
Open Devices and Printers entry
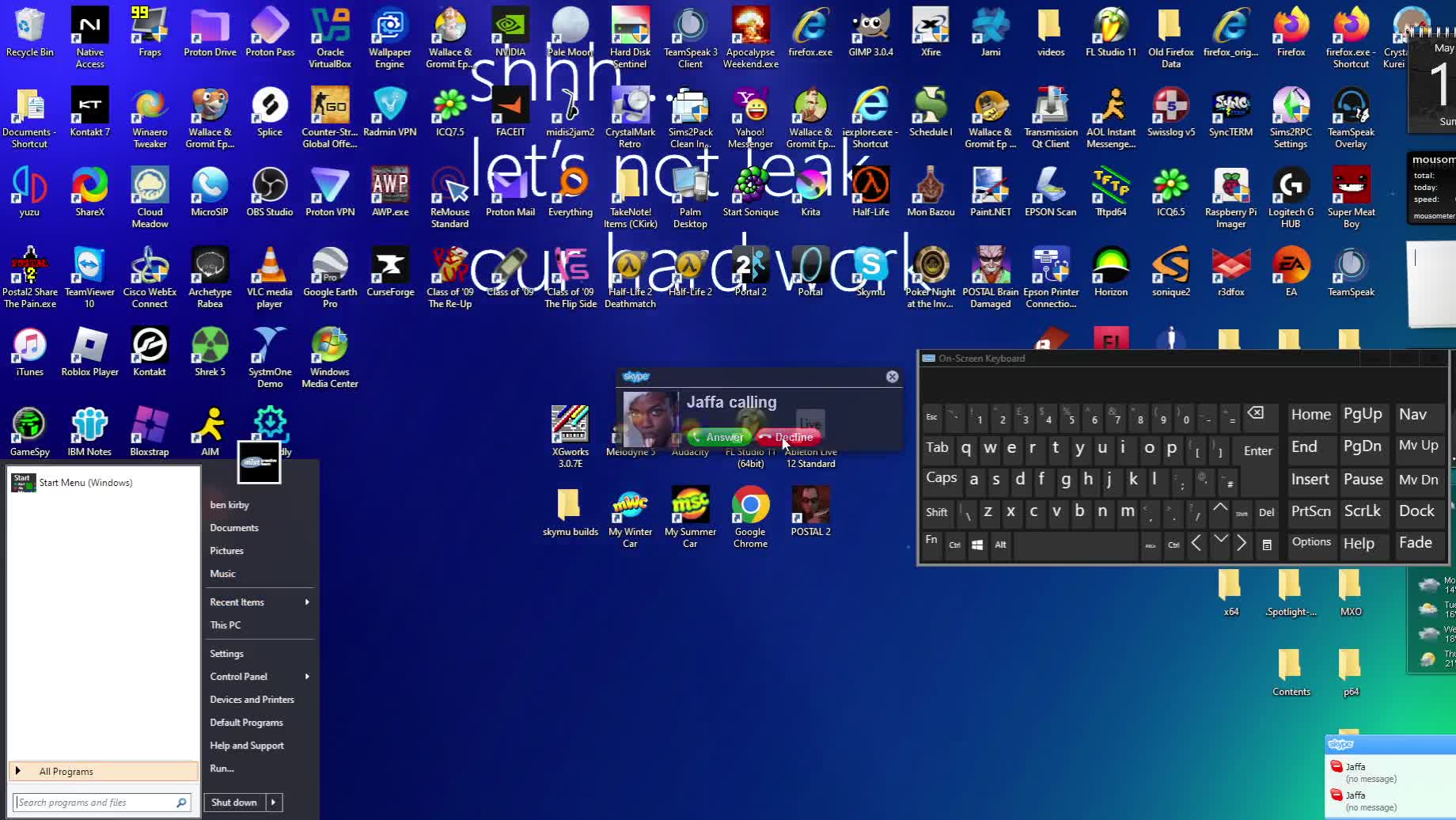252,700
